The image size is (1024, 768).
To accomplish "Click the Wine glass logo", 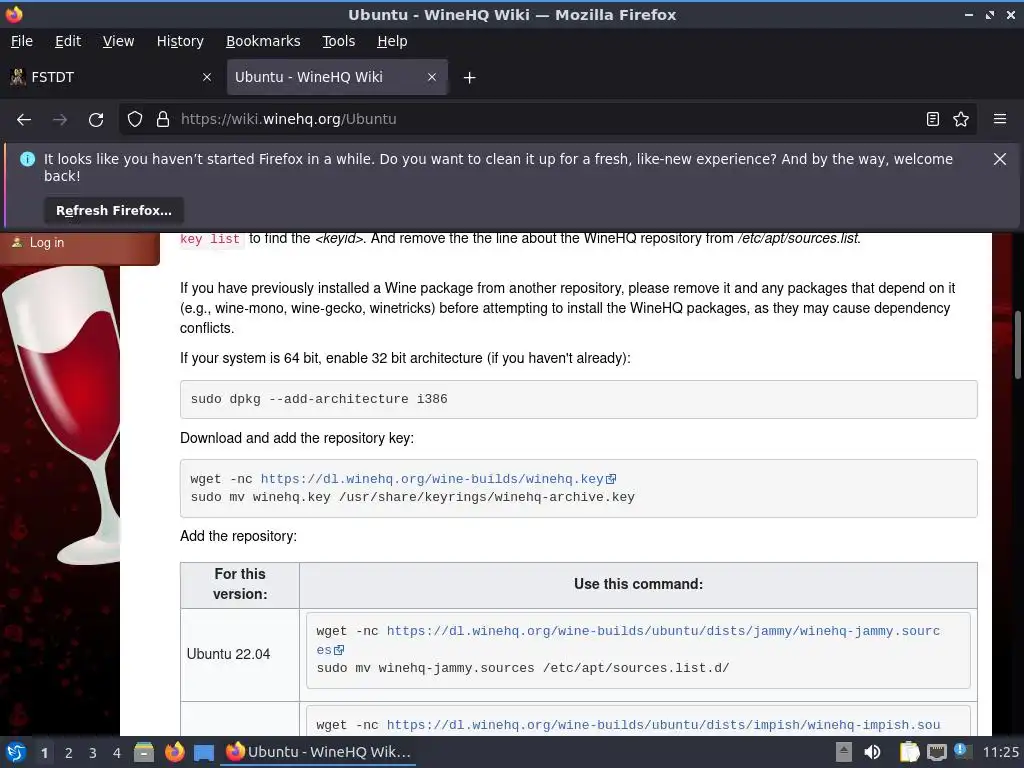I will click(62, 415).
